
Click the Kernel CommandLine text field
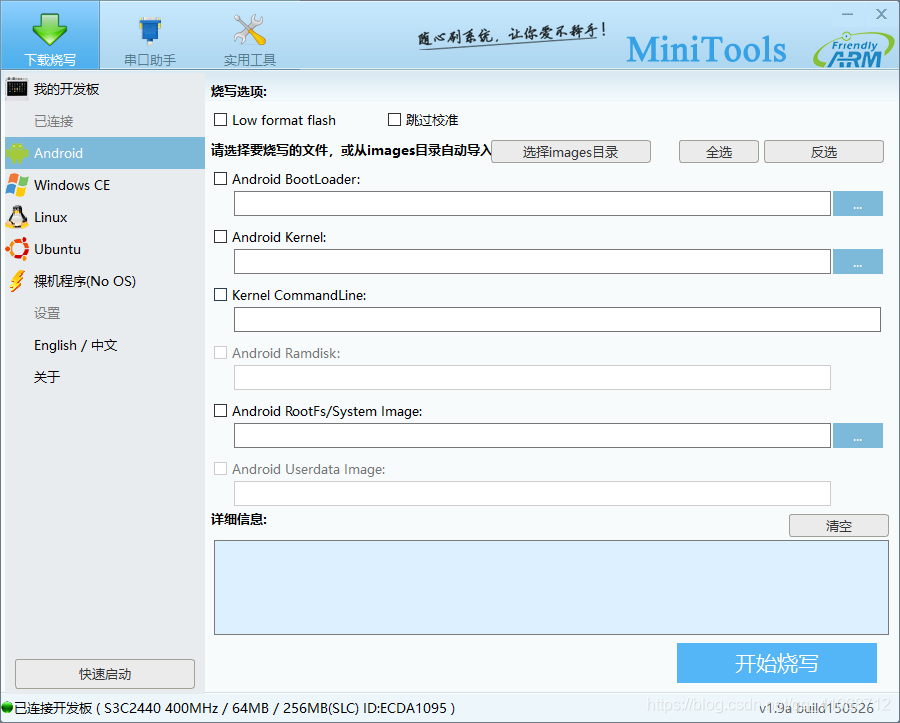pos(557,320)
